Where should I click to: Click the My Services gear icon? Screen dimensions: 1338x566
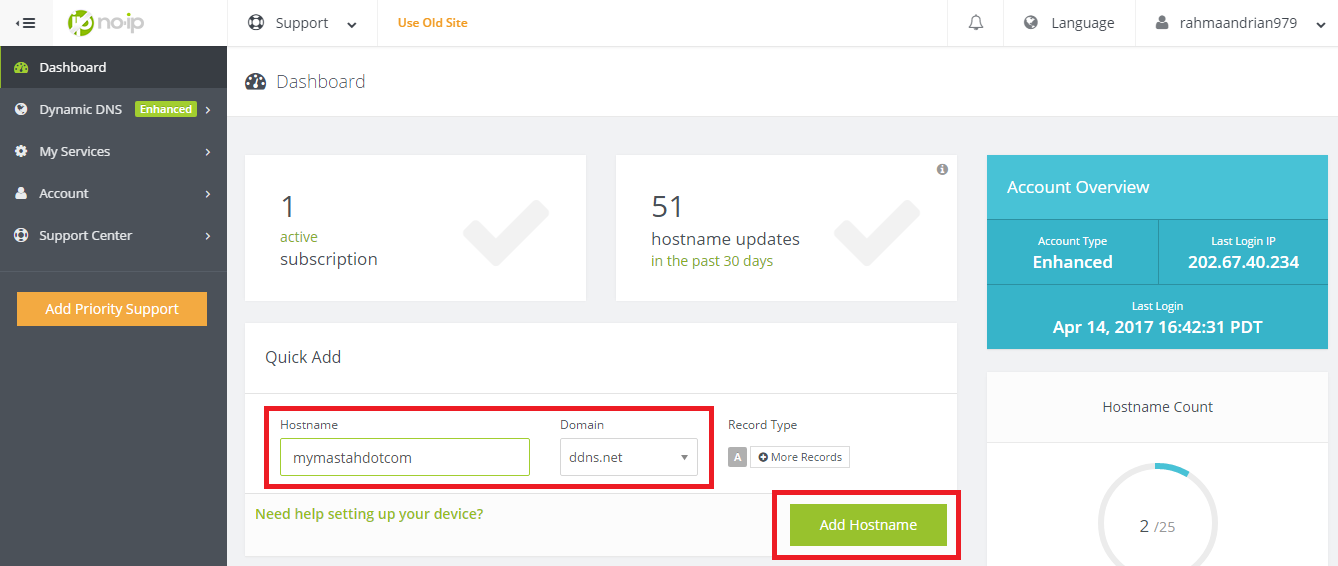[21, 152]
